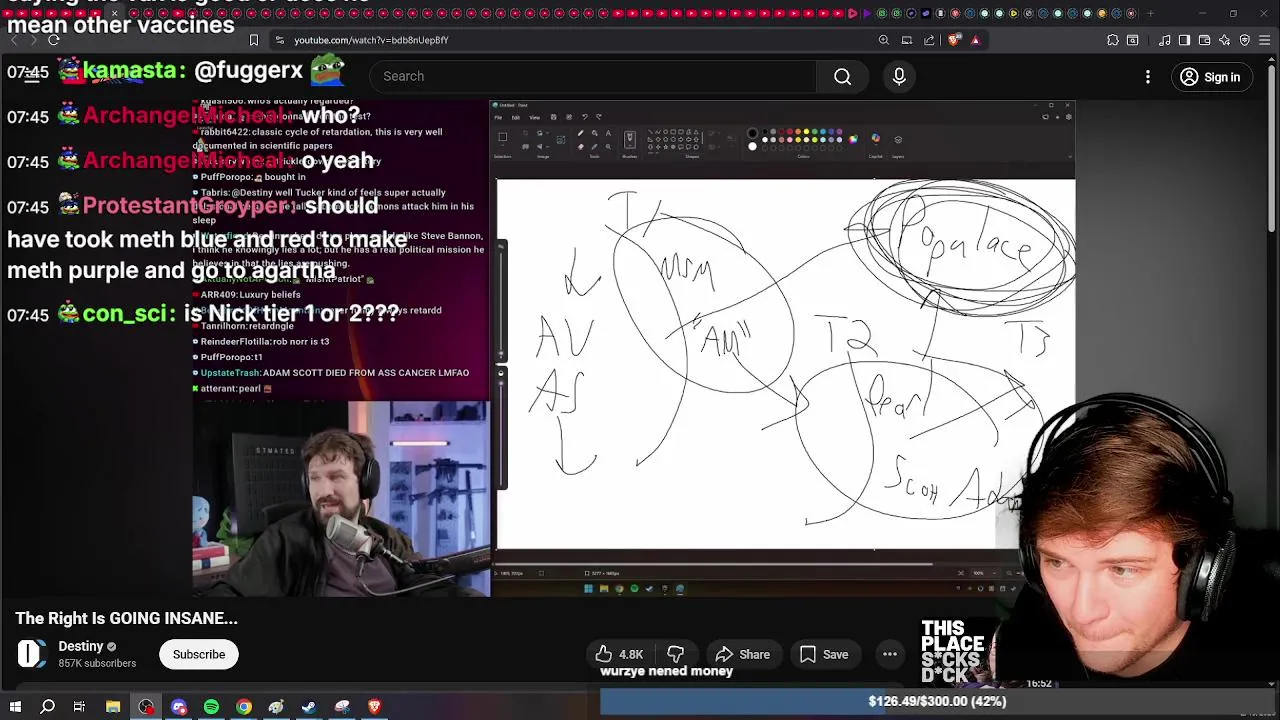Open Spotify from the taskbar
The image size is (1280, 720).
pyautogui.click(x=211, y=707)
